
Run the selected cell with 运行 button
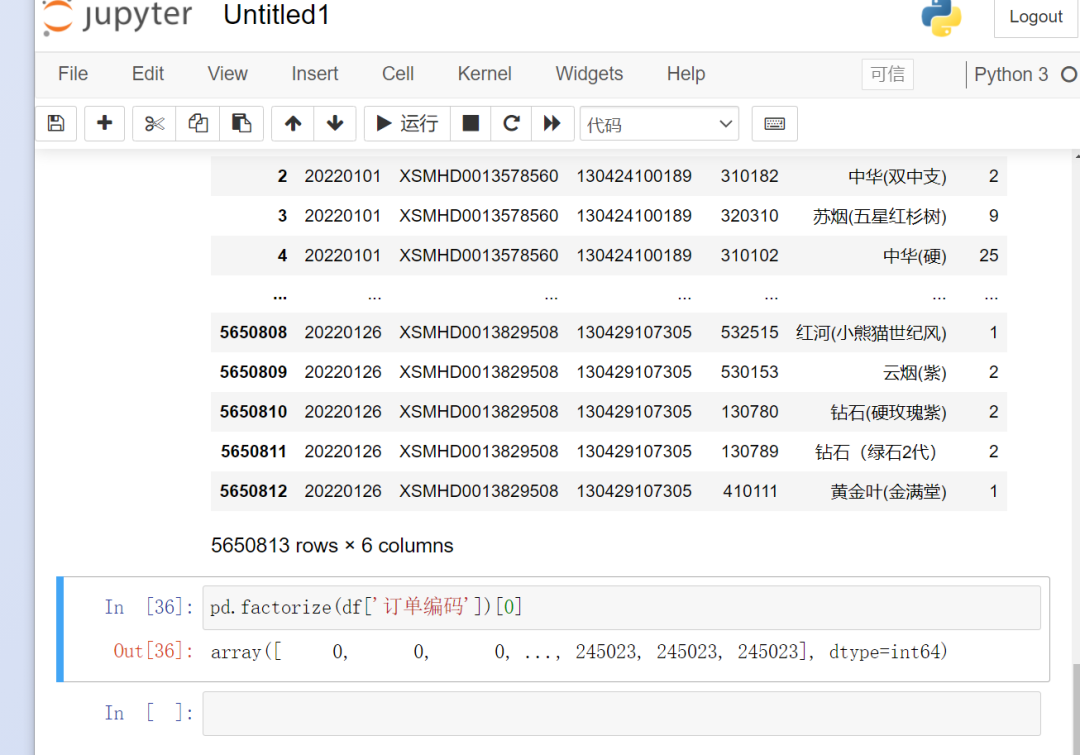[406, 123]
